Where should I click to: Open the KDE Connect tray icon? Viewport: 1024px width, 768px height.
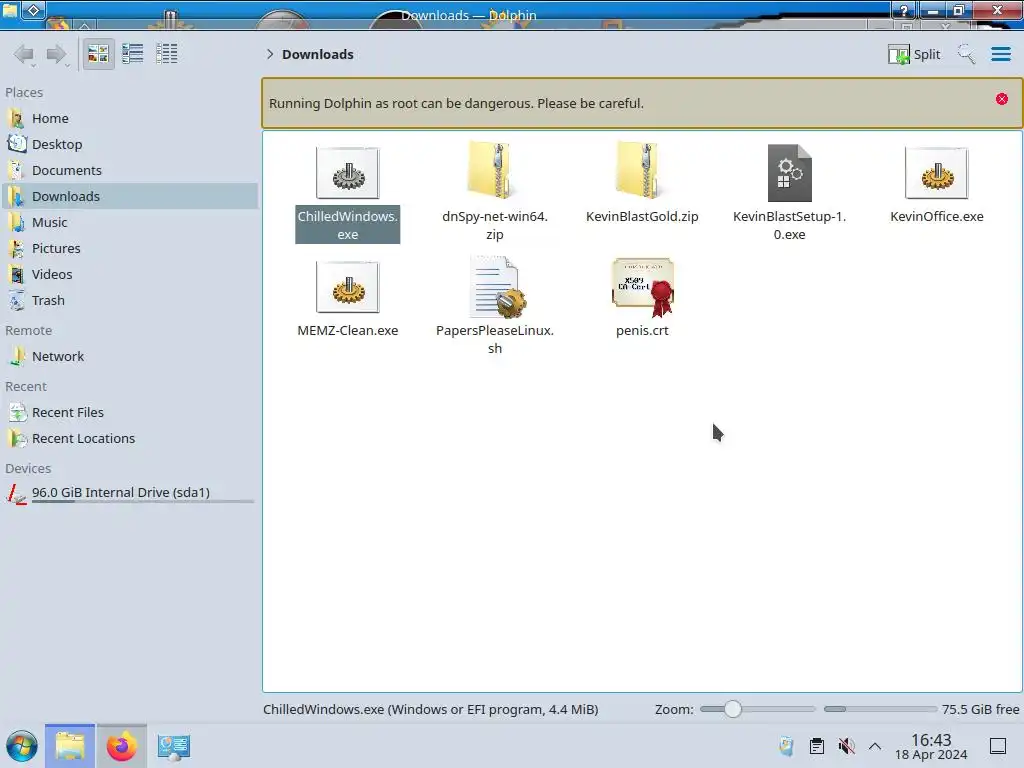786,746
